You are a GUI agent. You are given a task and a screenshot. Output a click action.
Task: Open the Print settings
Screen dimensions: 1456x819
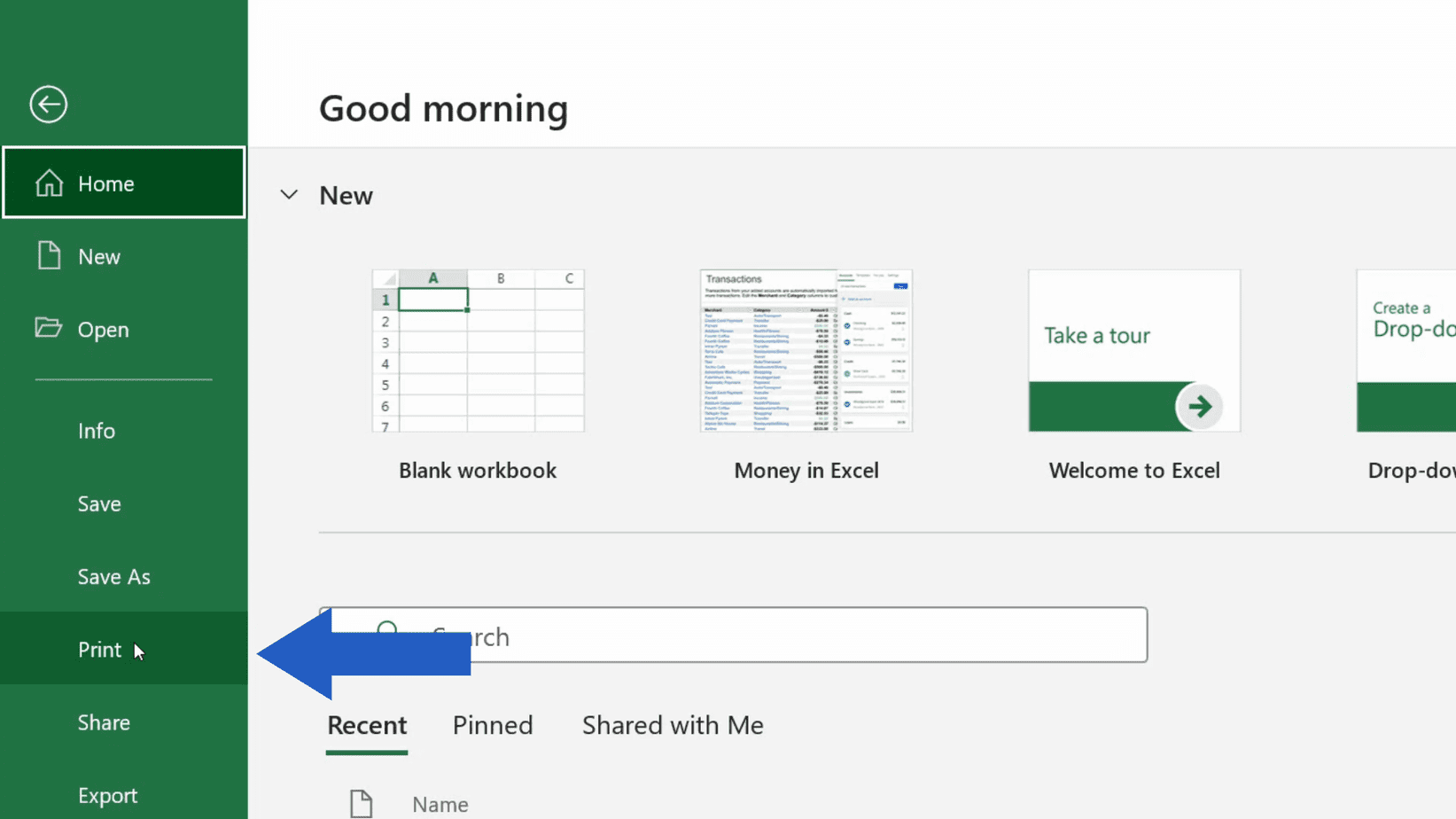98,649
